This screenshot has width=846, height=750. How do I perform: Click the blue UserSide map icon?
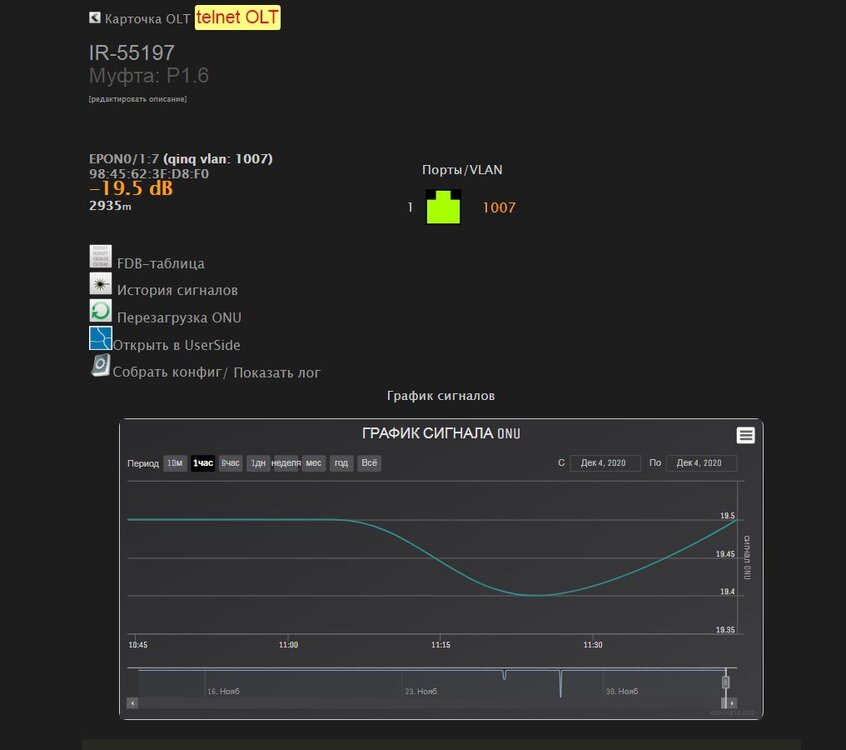coord(100,338)
